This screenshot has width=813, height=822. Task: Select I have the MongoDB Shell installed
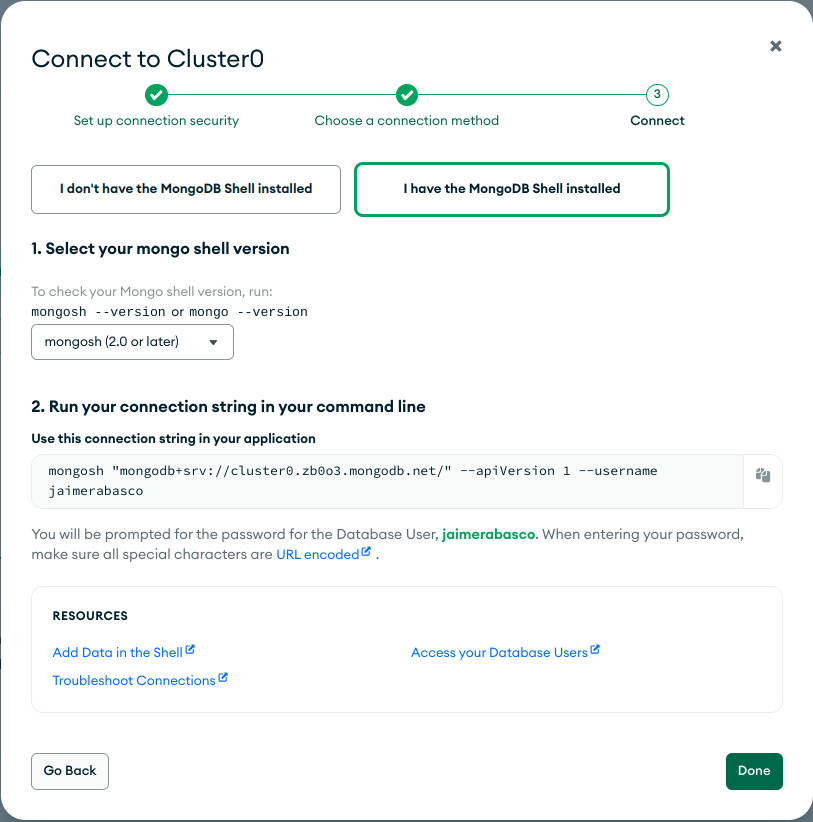[512, 189]
